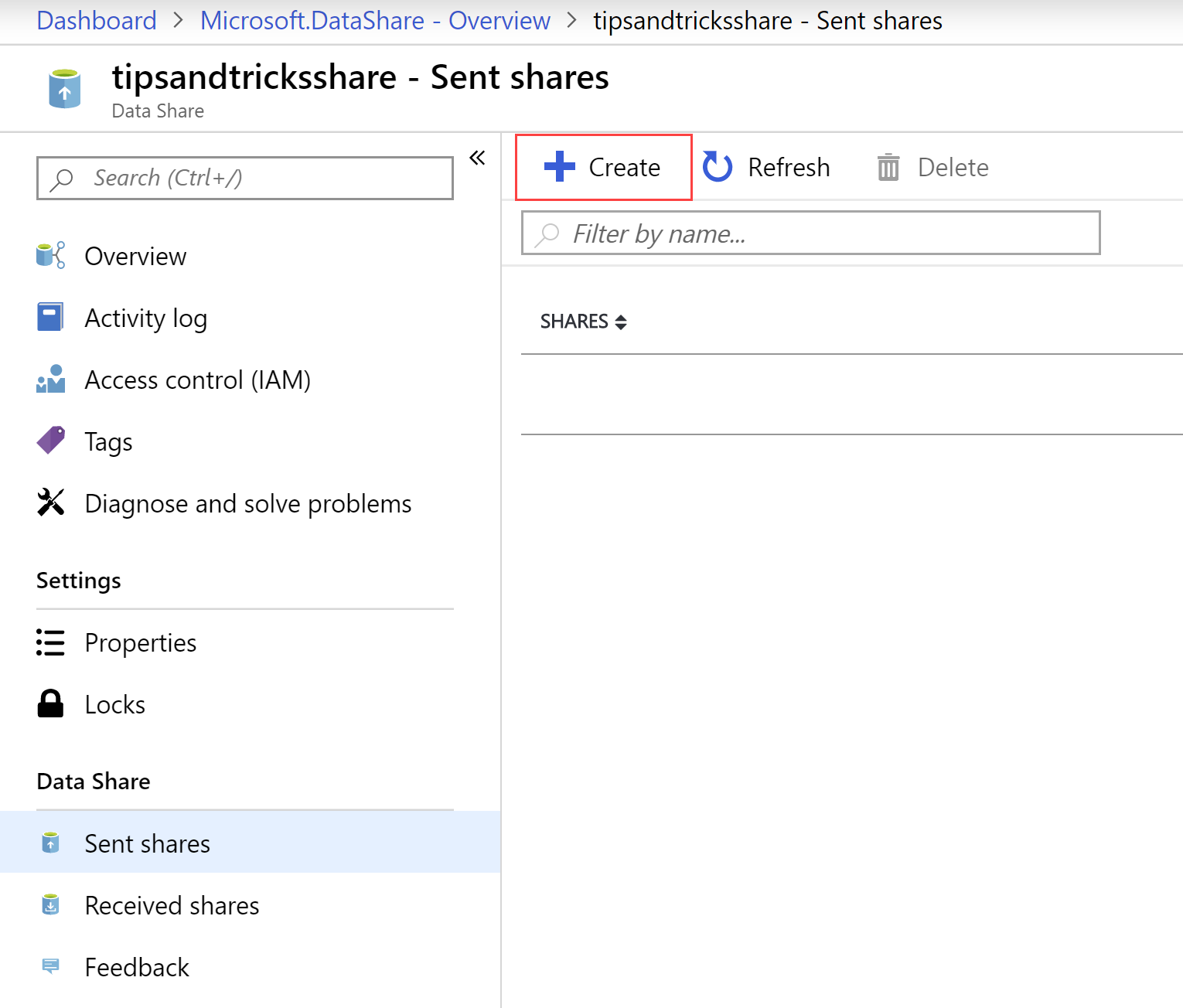Click the magnifier icon in Filter by name
Image resolution: width=1183 pixels, height=1008 pixels.
547,234
